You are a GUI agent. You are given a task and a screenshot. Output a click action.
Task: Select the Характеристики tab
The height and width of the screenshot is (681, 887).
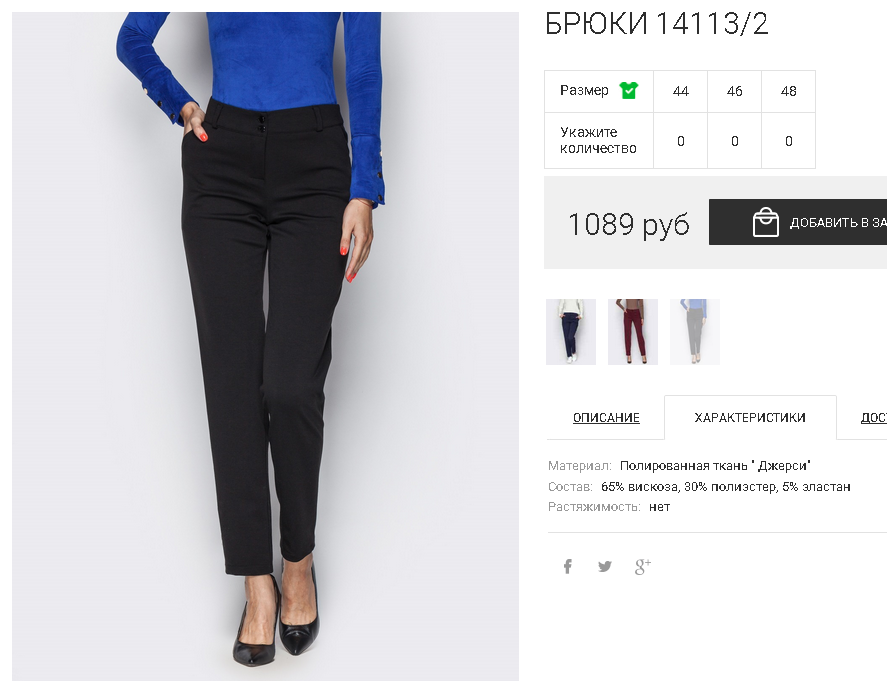750,417
